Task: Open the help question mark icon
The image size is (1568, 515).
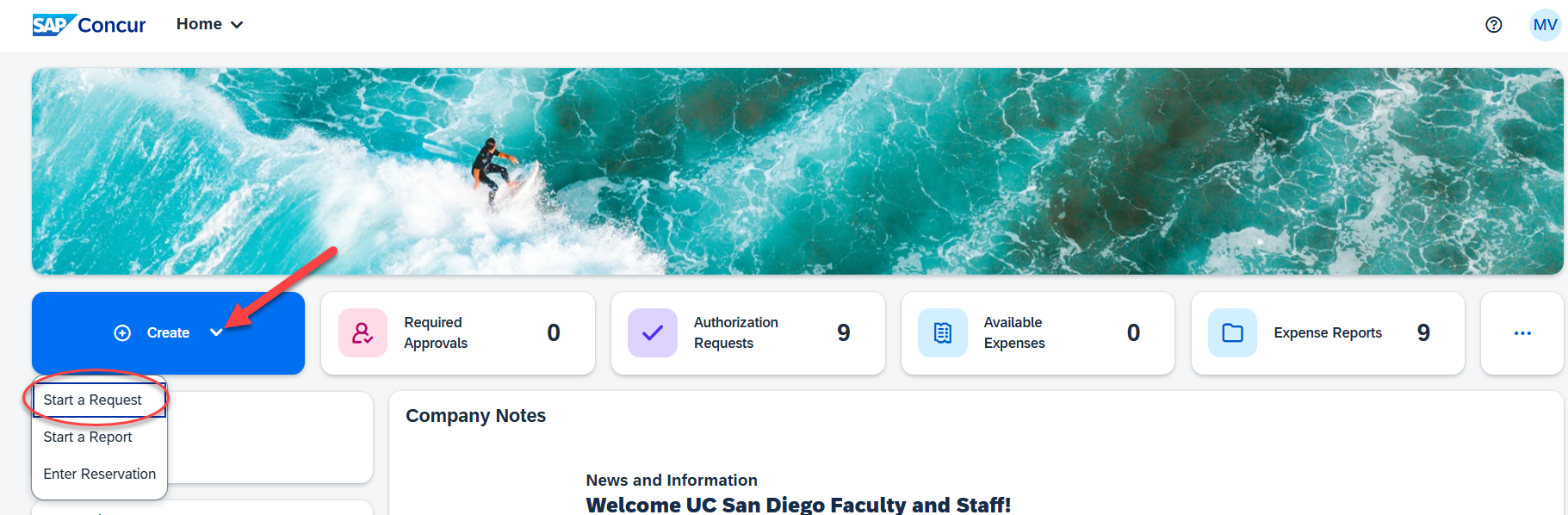Action: 1494,25
